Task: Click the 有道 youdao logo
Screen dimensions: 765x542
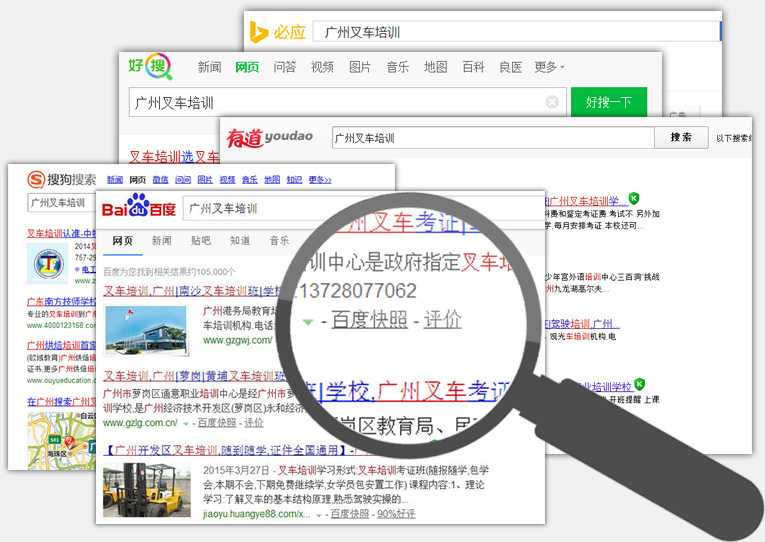Action: 269,138
